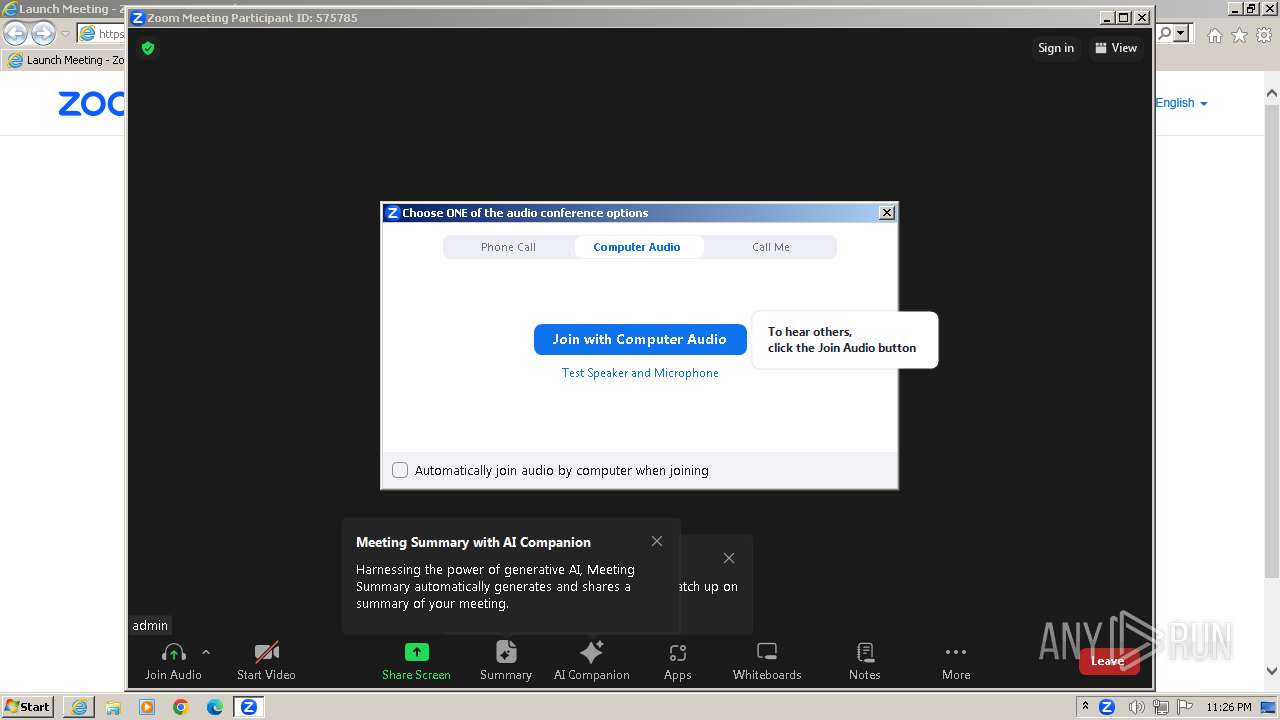Click Join with Computer Audio

click(640, 339)
